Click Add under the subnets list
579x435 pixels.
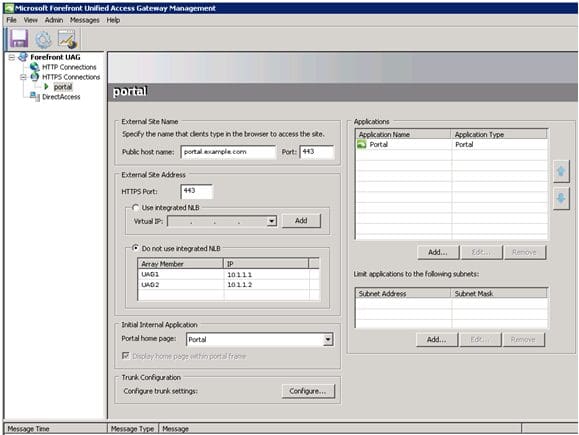pyautogui.click(x=437, y=339)
